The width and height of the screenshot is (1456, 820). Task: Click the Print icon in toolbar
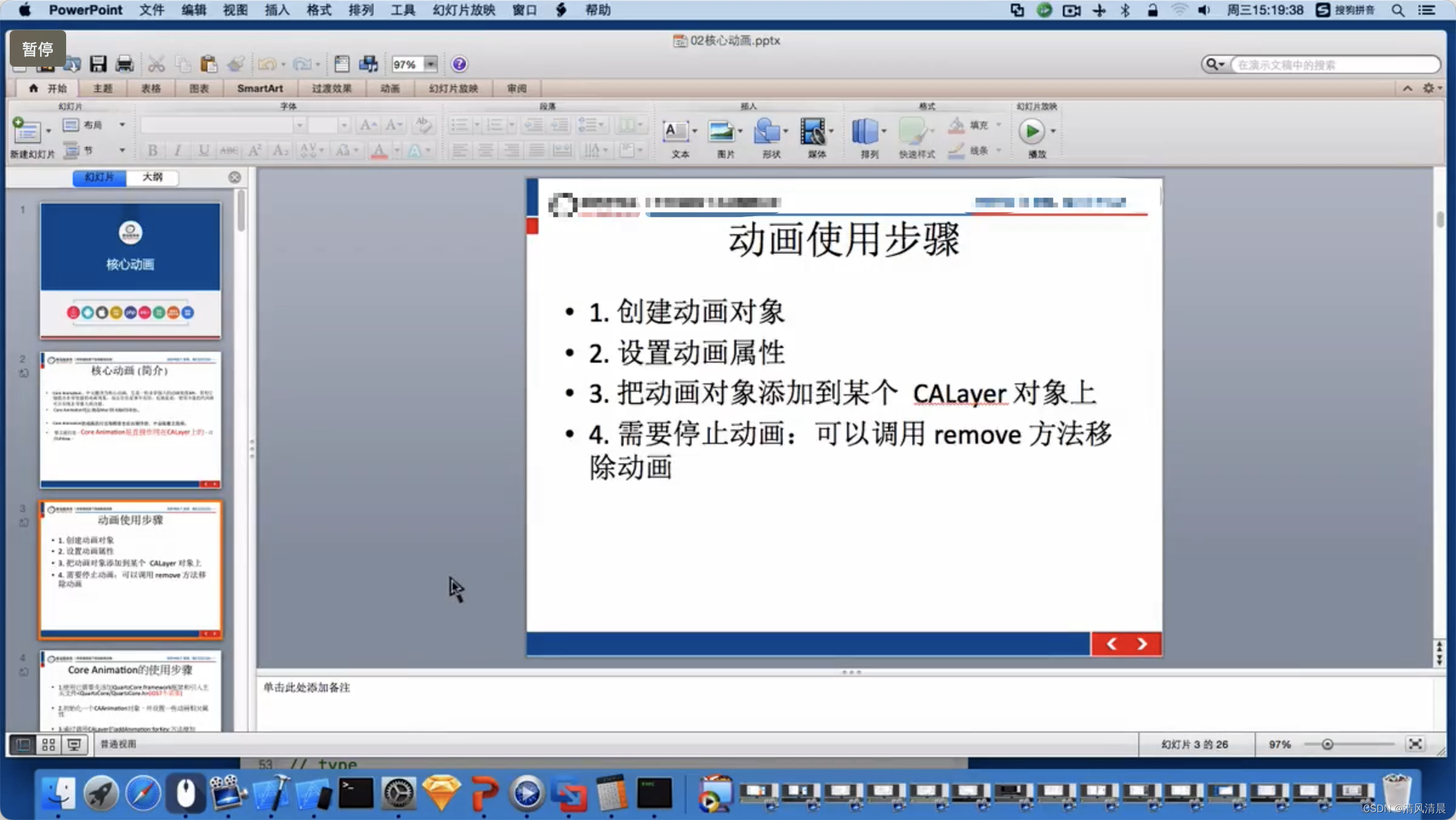124,64
